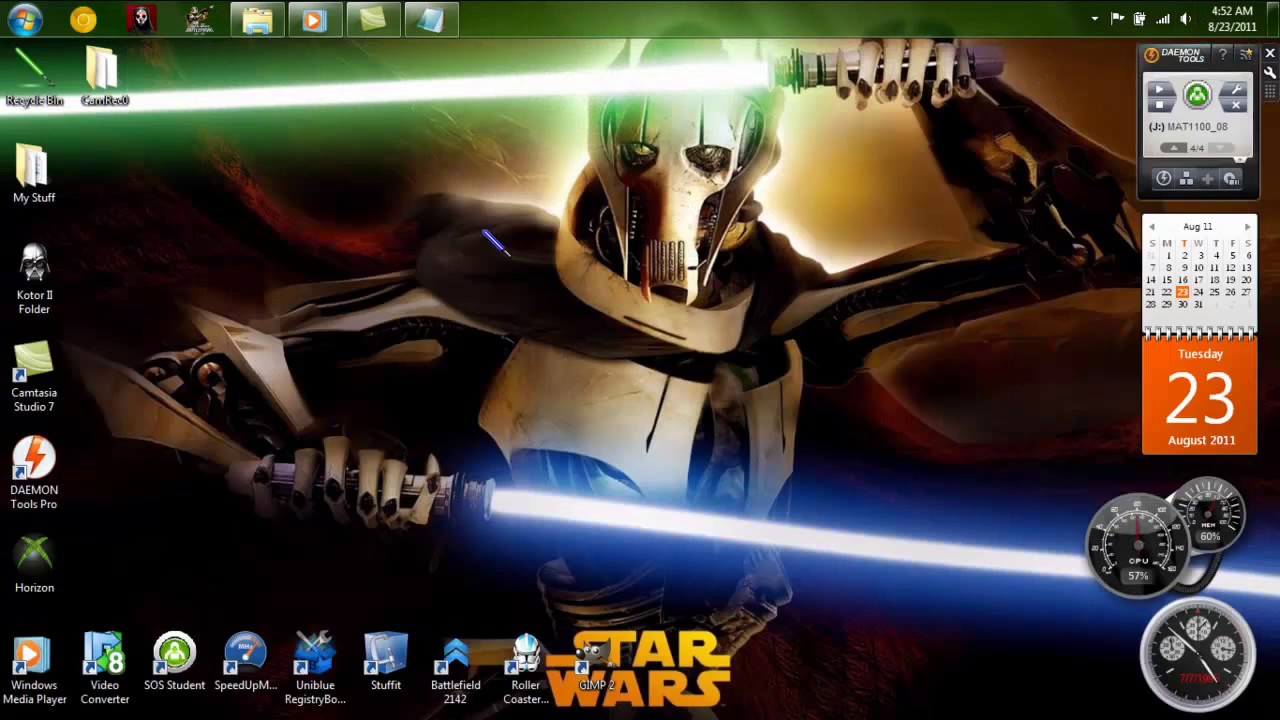Open the Kotor II Folder shortcut

34,278
